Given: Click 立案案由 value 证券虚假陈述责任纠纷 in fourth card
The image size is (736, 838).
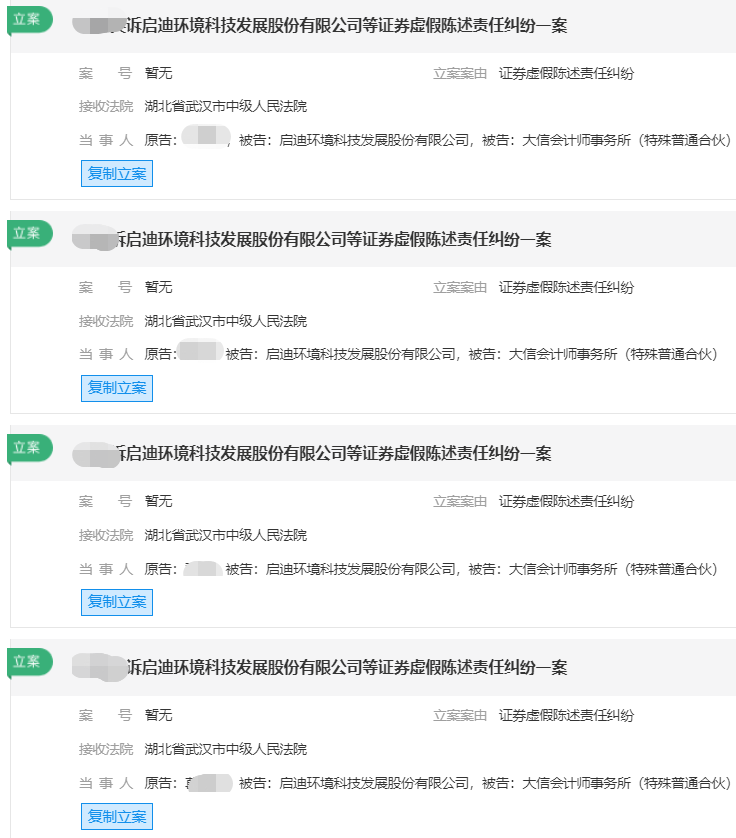Looking at the screenshot, I should point(566,716).
